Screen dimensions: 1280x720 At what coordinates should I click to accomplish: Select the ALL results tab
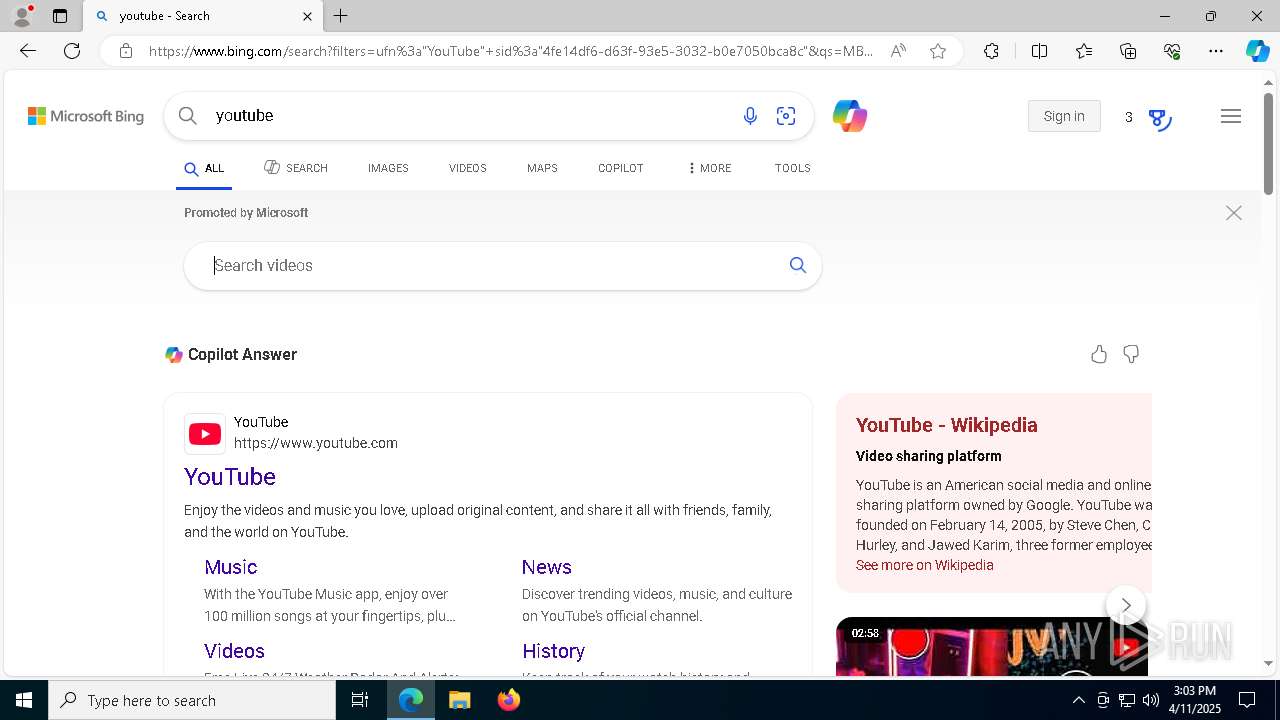pos(204,169)
